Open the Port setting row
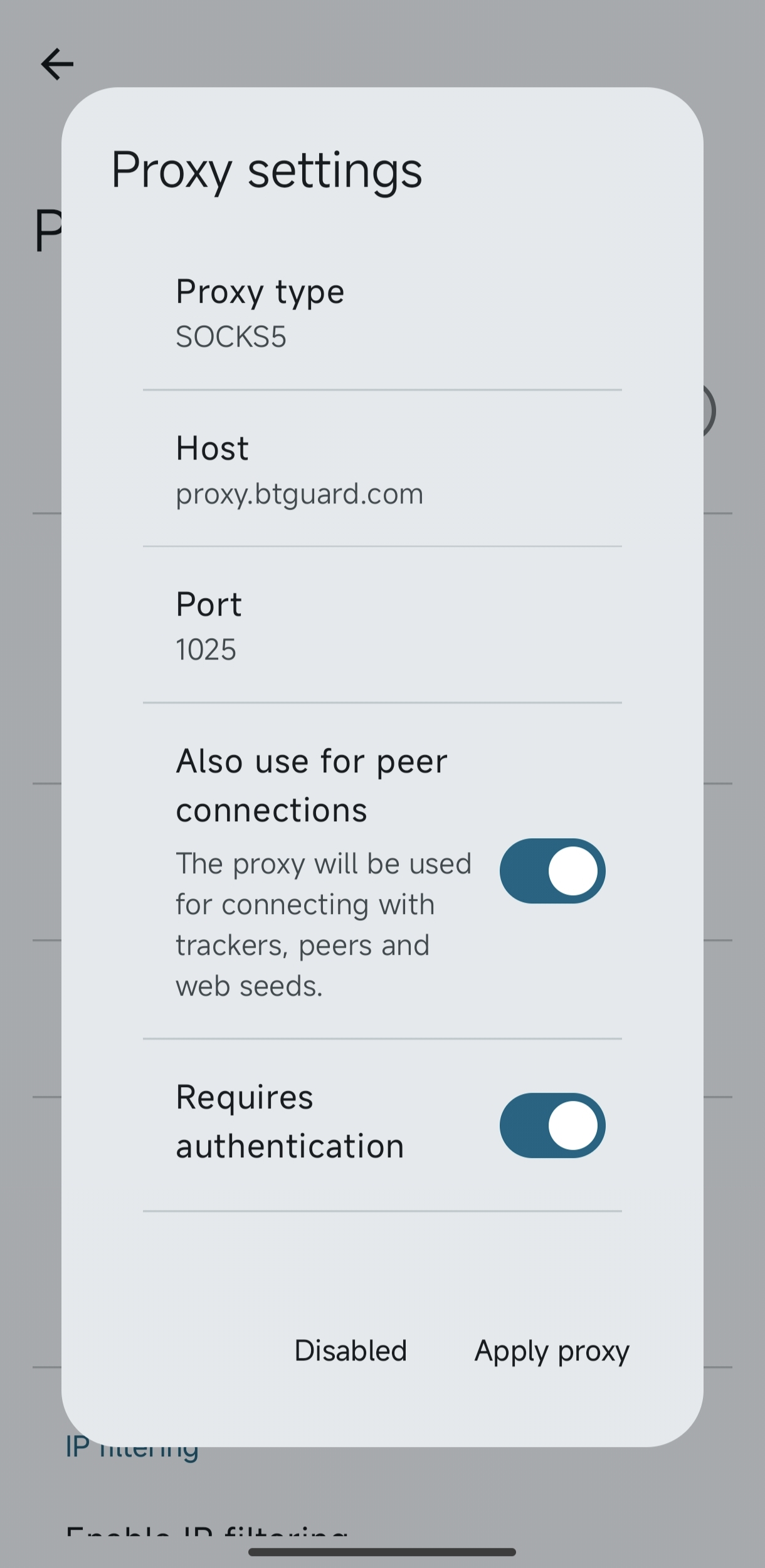Screen dimensions: 765x1568 point(209,605)
